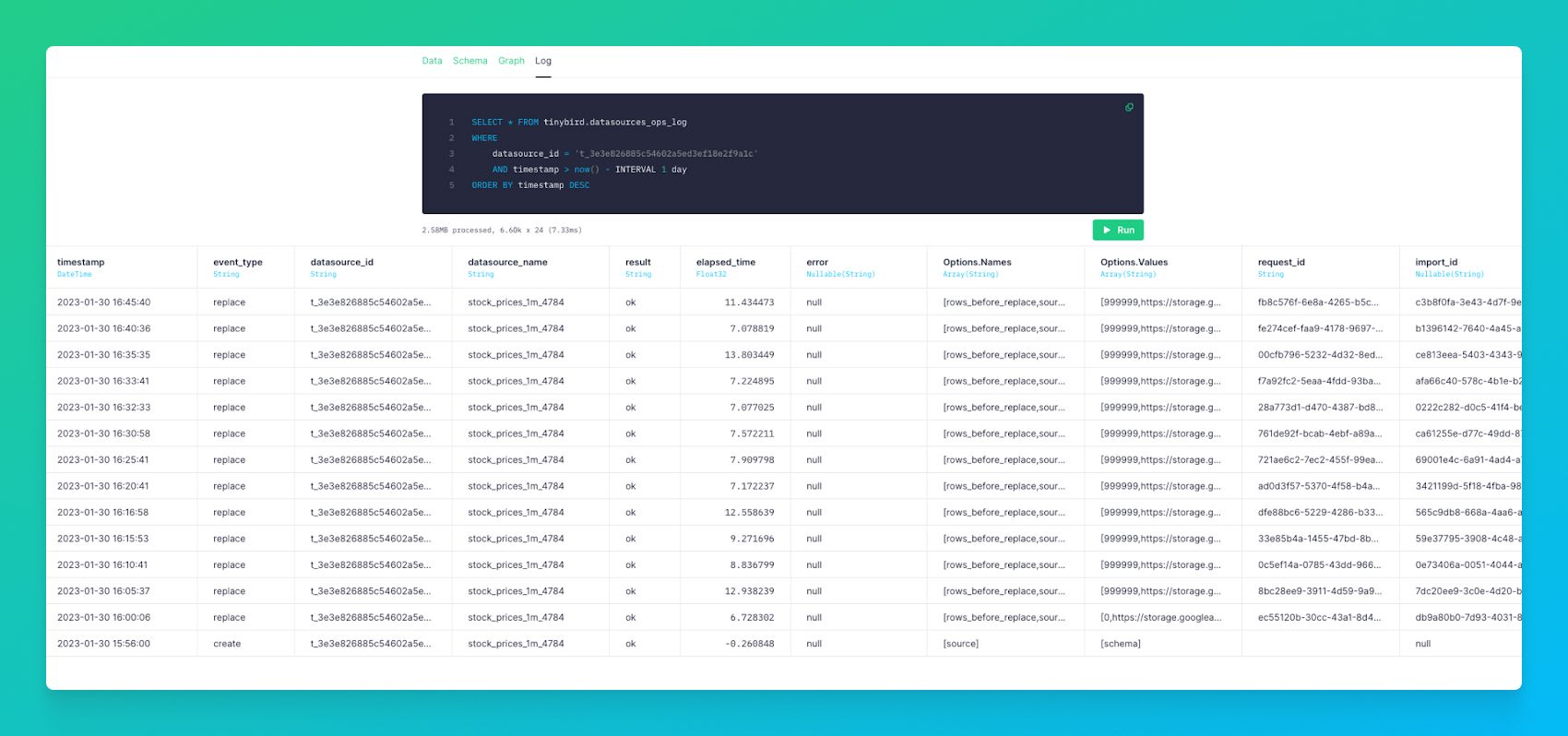Click elapsed time value 13.803449

(x=749, y=355)
